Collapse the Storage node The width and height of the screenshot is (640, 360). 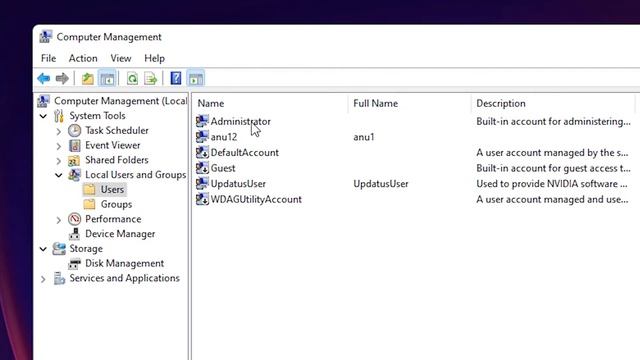tap(43, 249)
